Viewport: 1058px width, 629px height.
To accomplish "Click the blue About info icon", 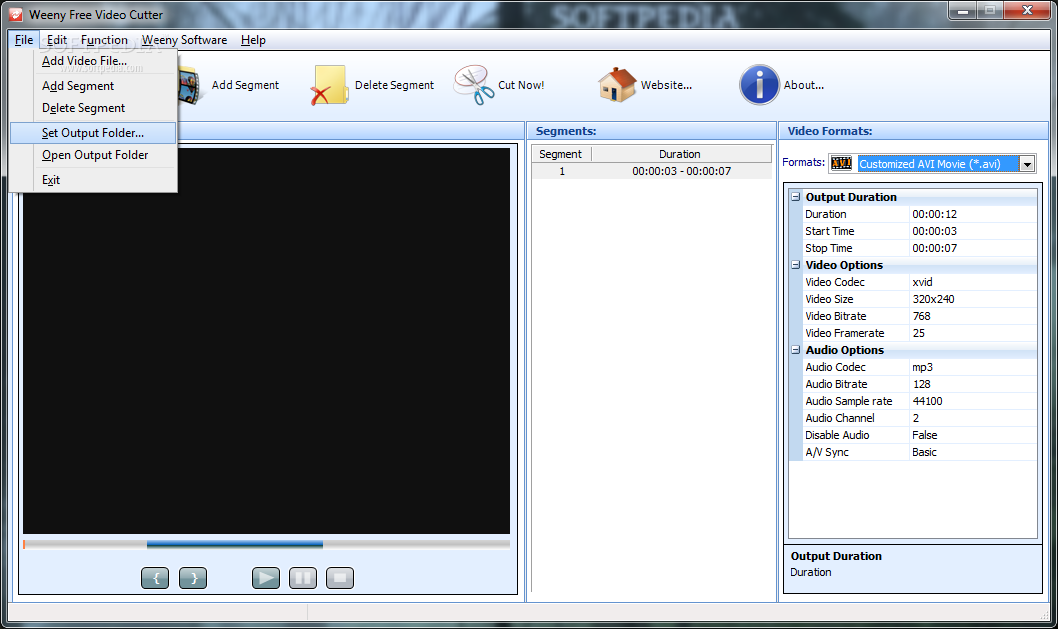I will pos(759,85).
